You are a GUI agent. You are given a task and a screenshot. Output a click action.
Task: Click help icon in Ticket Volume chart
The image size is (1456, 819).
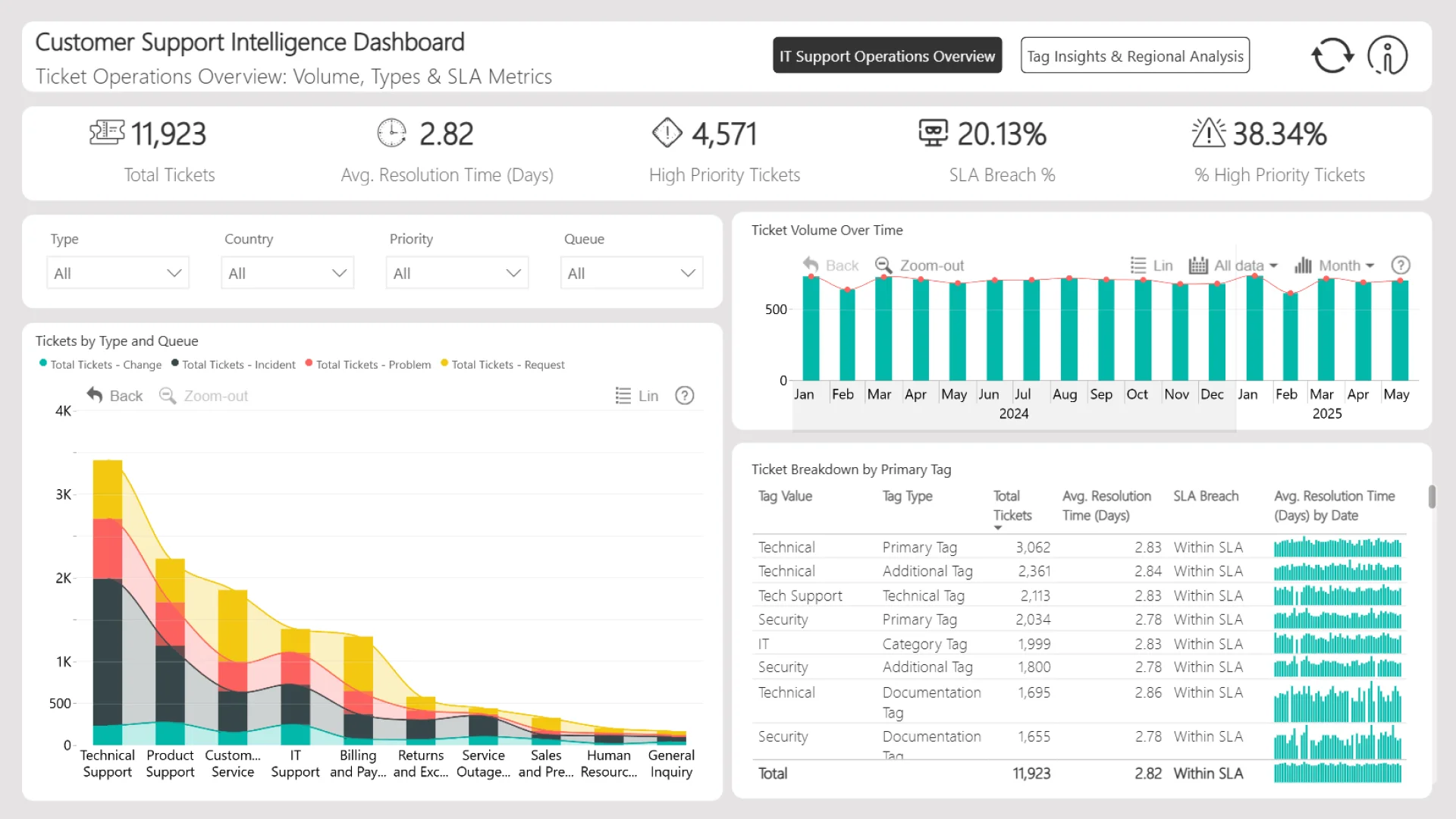[x=1401, y=265]
